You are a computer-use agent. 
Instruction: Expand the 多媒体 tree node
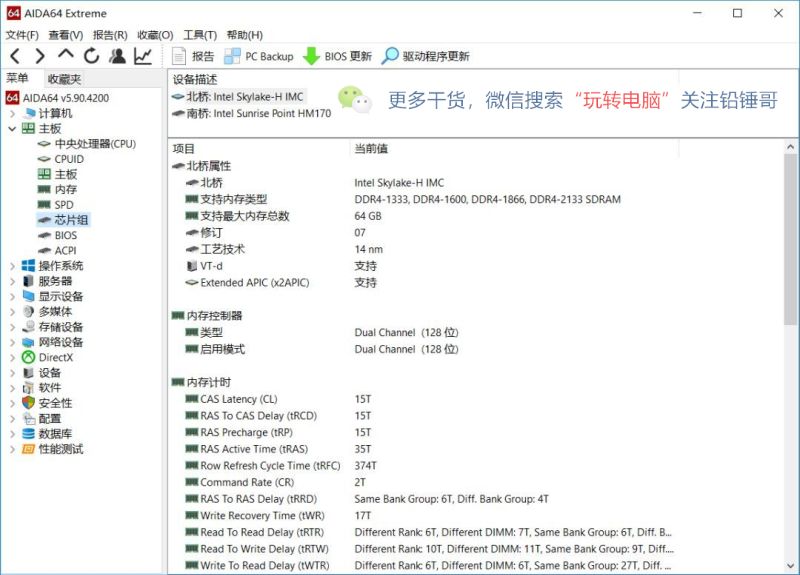13,312
